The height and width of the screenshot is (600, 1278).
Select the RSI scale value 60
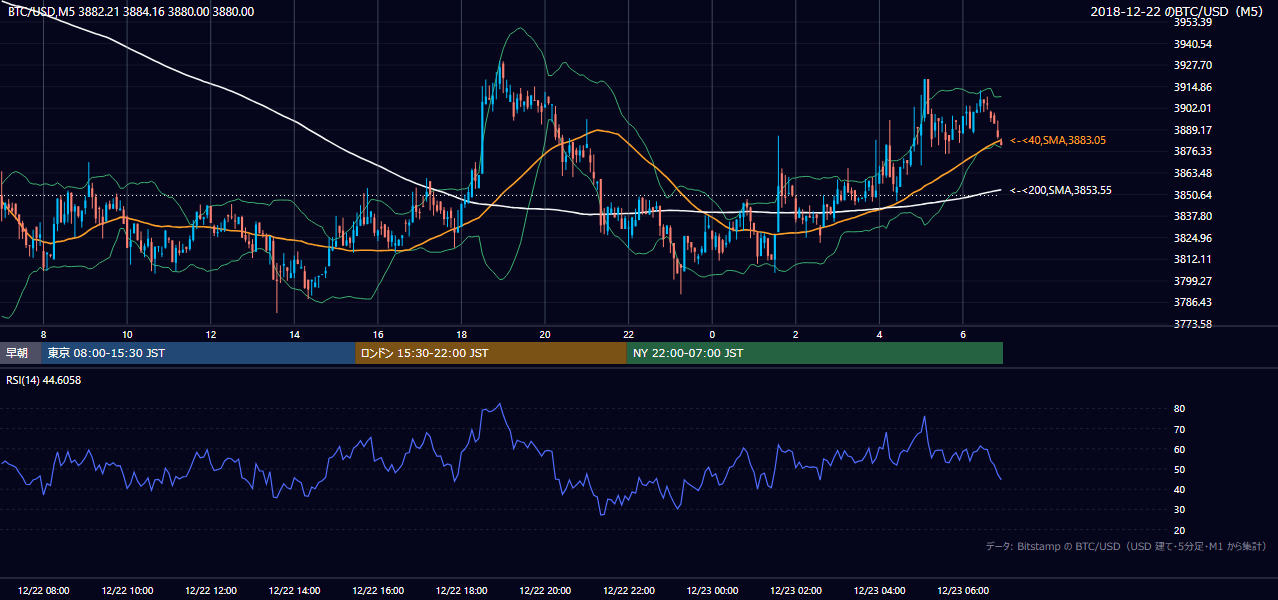[x=1180, y=449]
